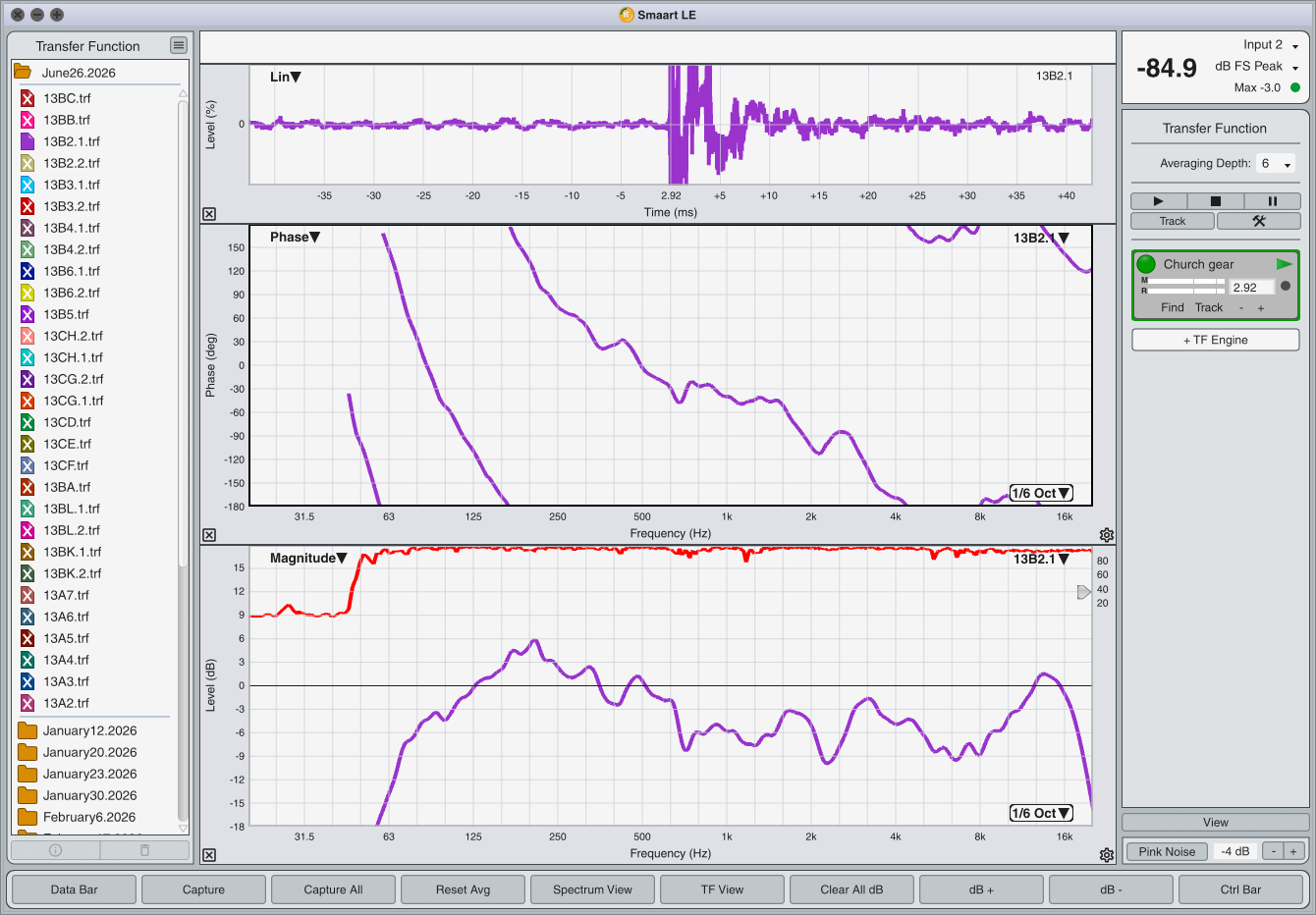Image resolution: width=1316 pixels, height=915 pixels.
Task: Delete selected trace with trash icon
Action: tap(144, 850)
